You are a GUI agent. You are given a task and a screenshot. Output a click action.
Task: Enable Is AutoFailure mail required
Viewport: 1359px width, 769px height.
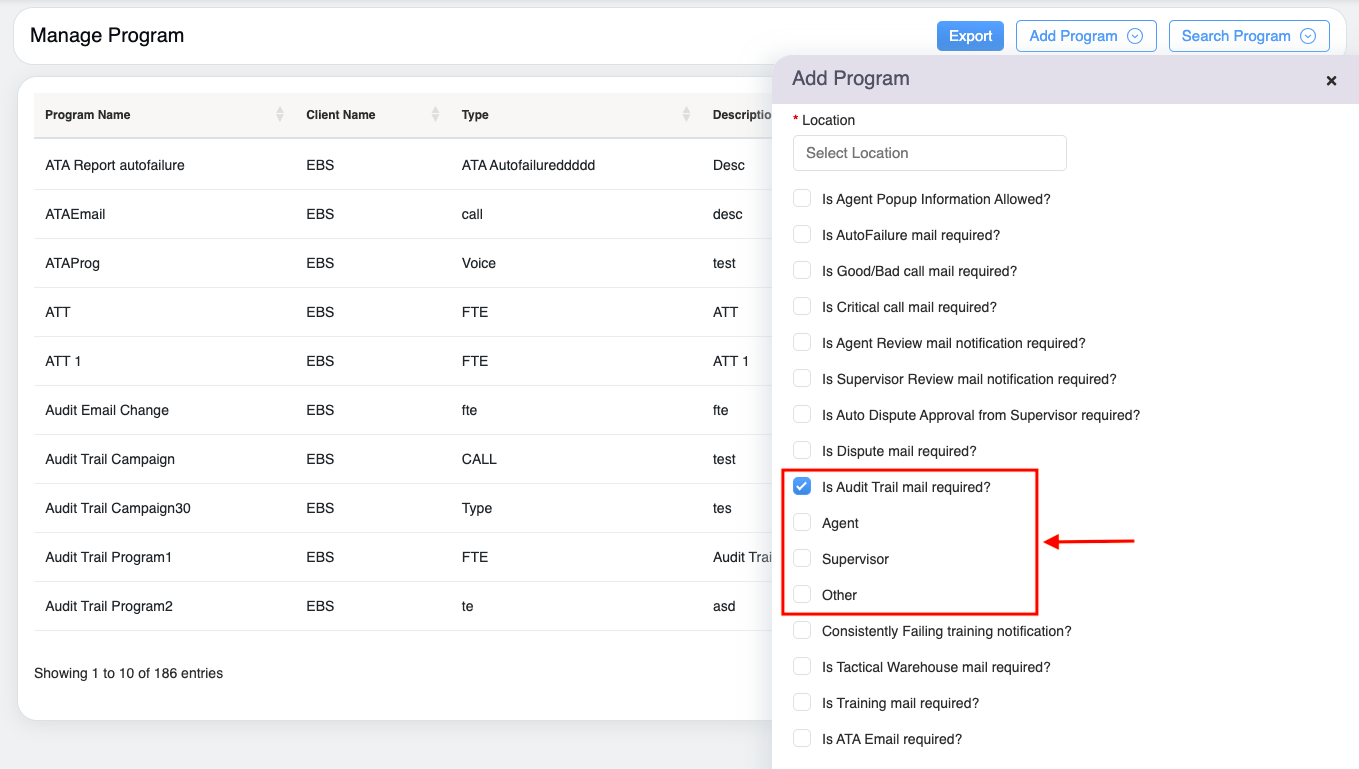(x=802, y=235)
